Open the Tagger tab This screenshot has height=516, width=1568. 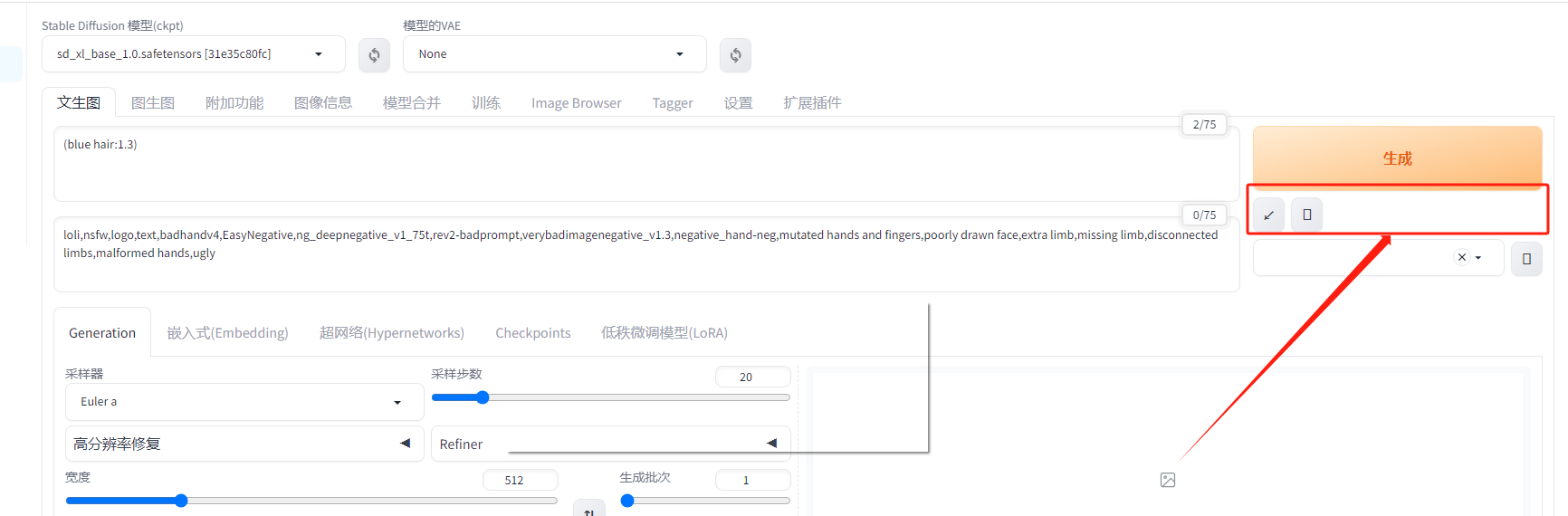673,103
